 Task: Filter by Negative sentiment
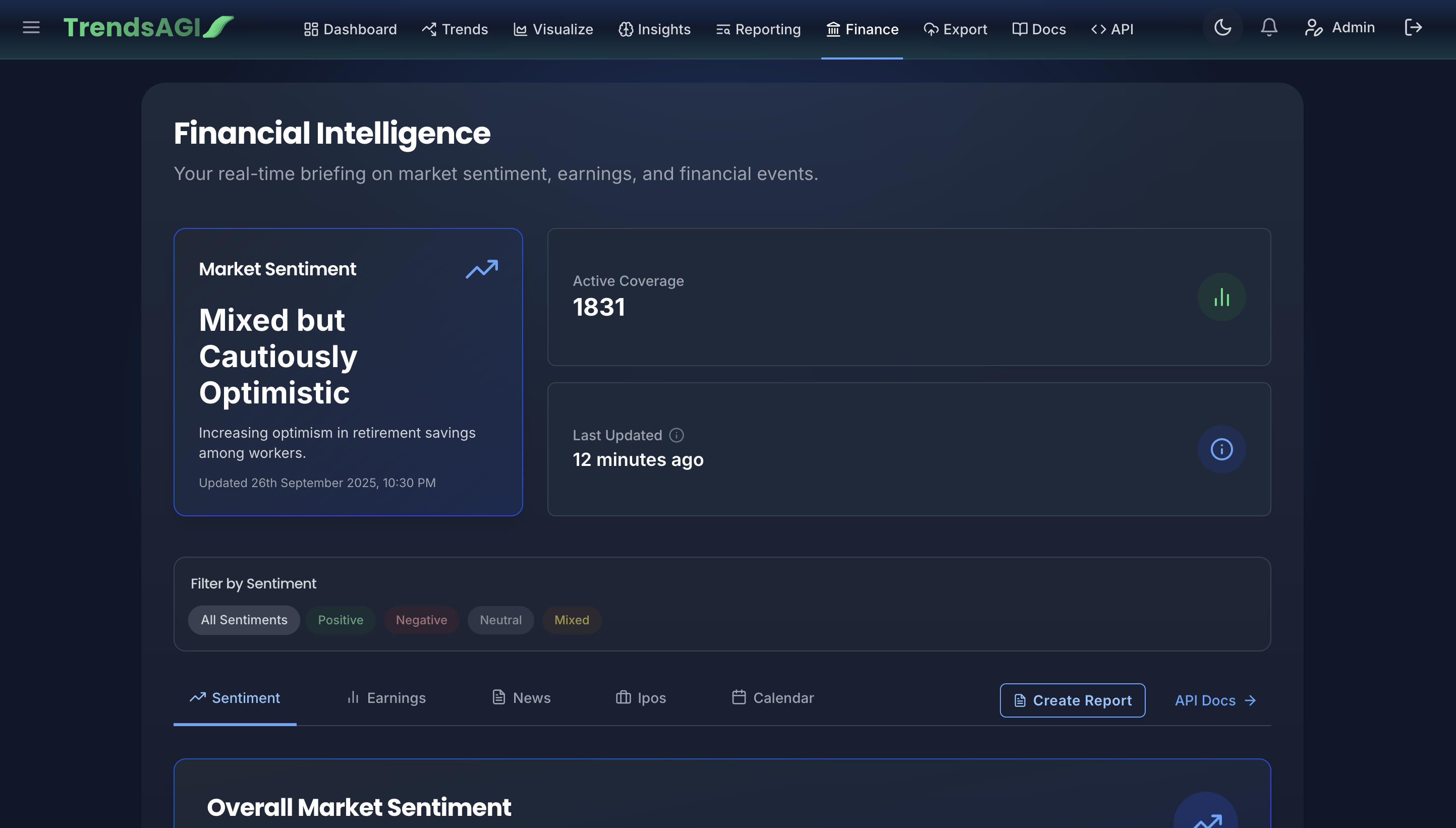coord(421,620)
